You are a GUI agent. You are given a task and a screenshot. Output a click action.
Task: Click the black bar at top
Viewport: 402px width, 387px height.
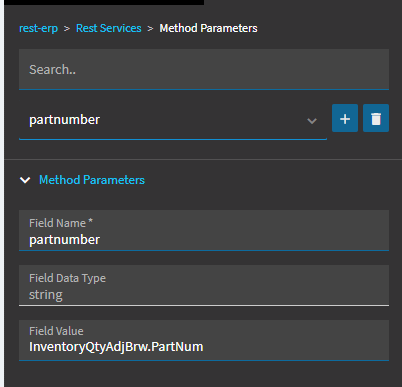pyautogui.click(x=104, y=2)
